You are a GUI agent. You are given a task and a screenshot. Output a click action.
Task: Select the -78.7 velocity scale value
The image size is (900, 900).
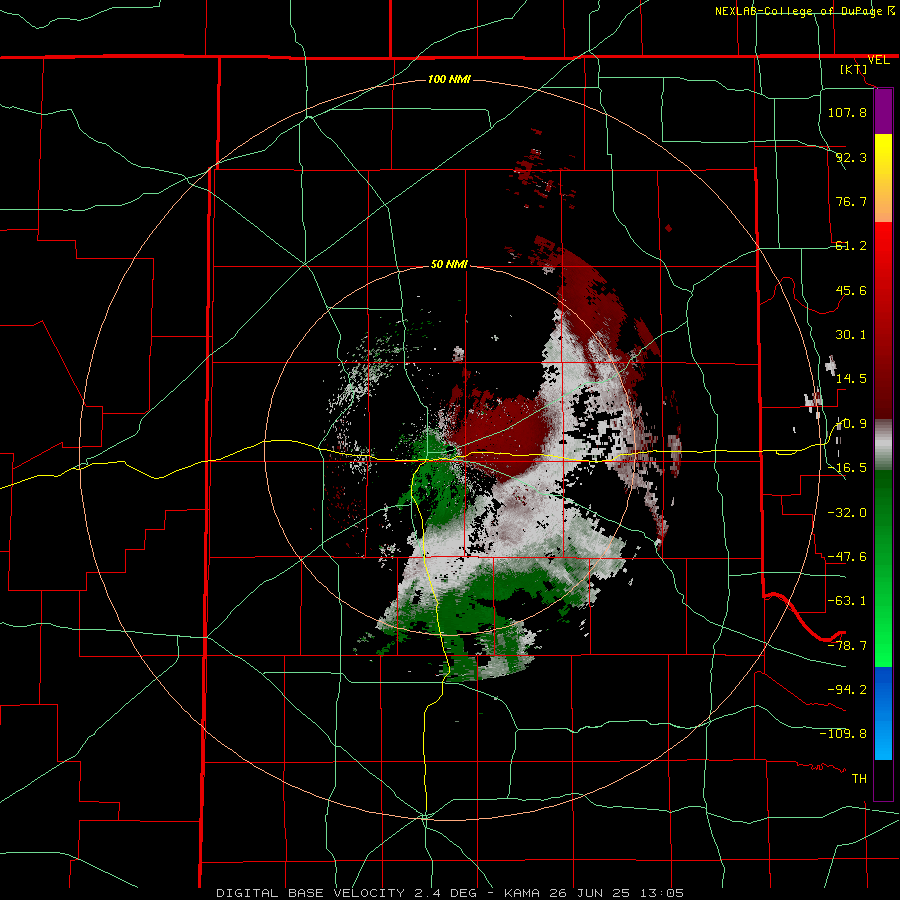pos(847,646)
